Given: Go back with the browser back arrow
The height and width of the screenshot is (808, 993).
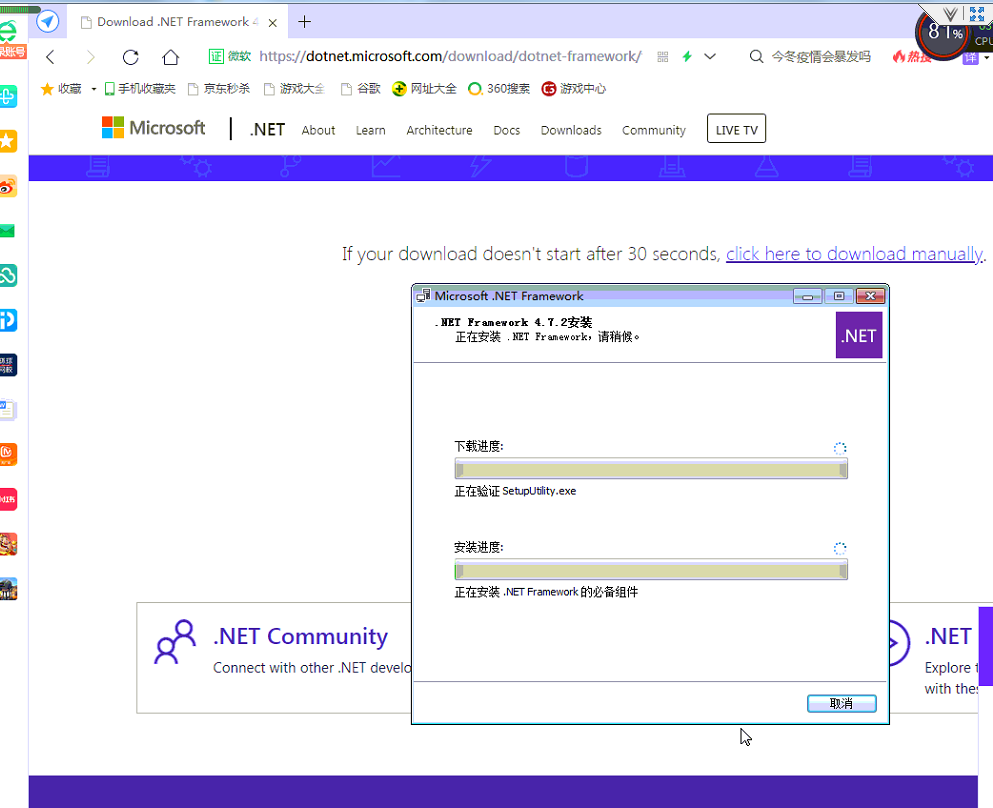Looking at the screenshot, I should pyautogui.click(x=51, y=57).
